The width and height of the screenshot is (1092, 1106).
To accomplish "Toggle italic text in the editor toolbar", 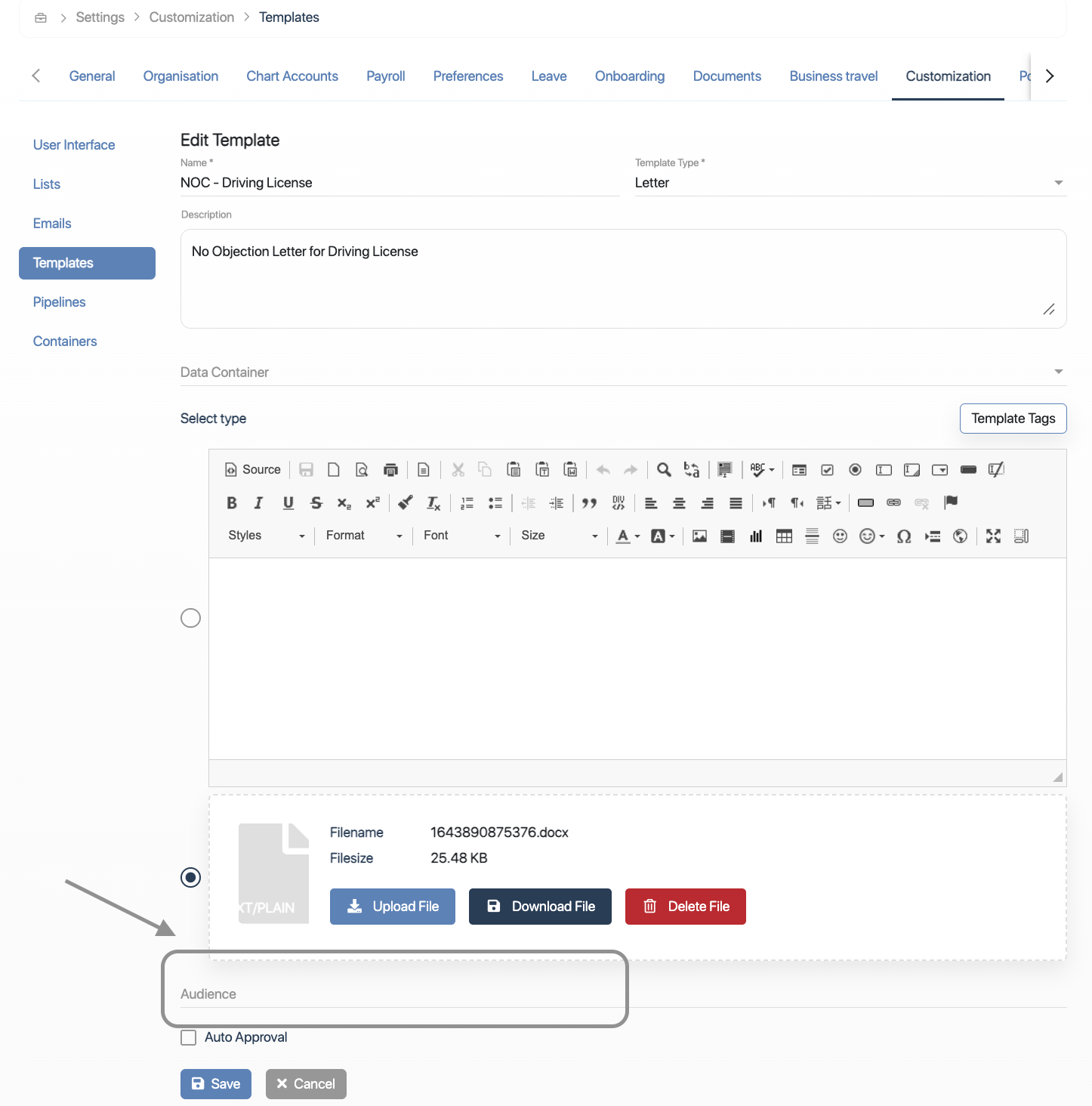I will pyautogui.click(x=259, y=503).
